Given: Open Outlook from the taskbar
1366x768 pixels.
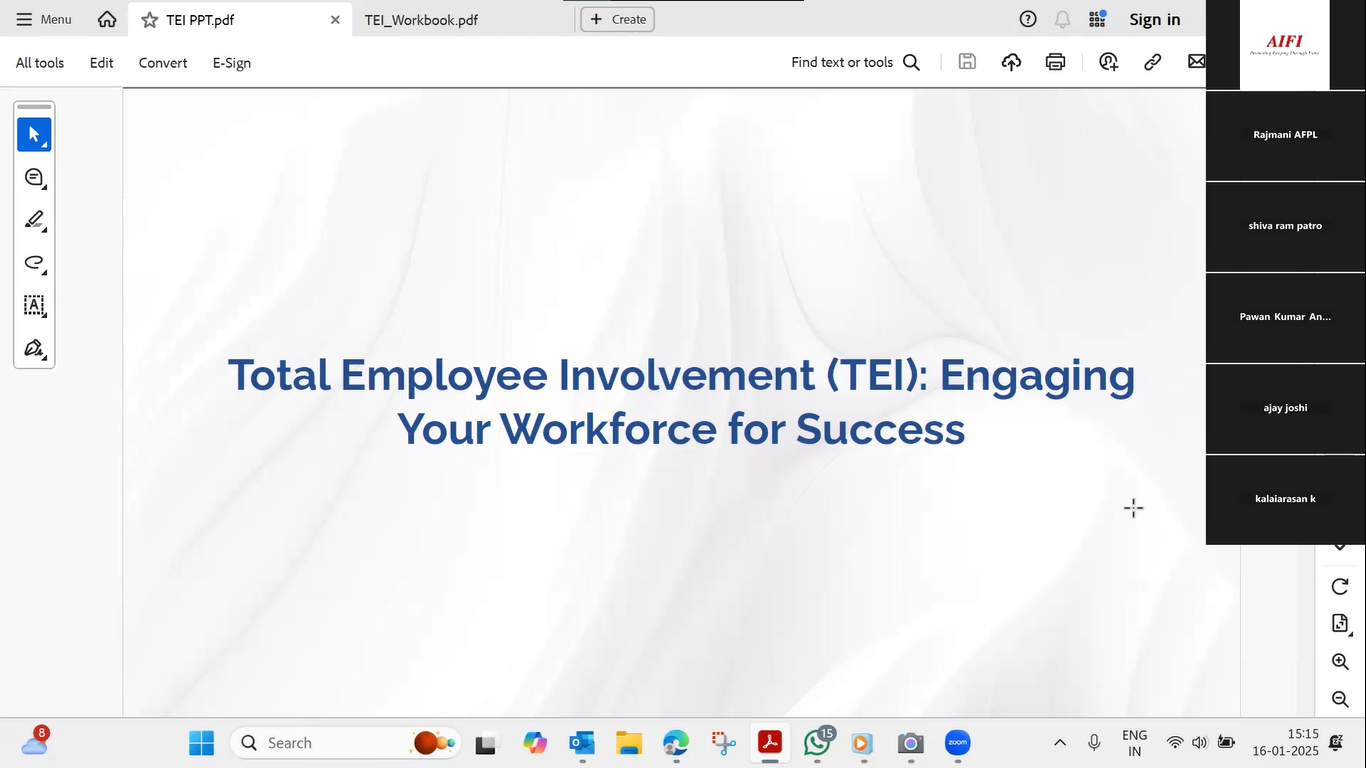Looking at the screenshot, I should coord(582,743).
